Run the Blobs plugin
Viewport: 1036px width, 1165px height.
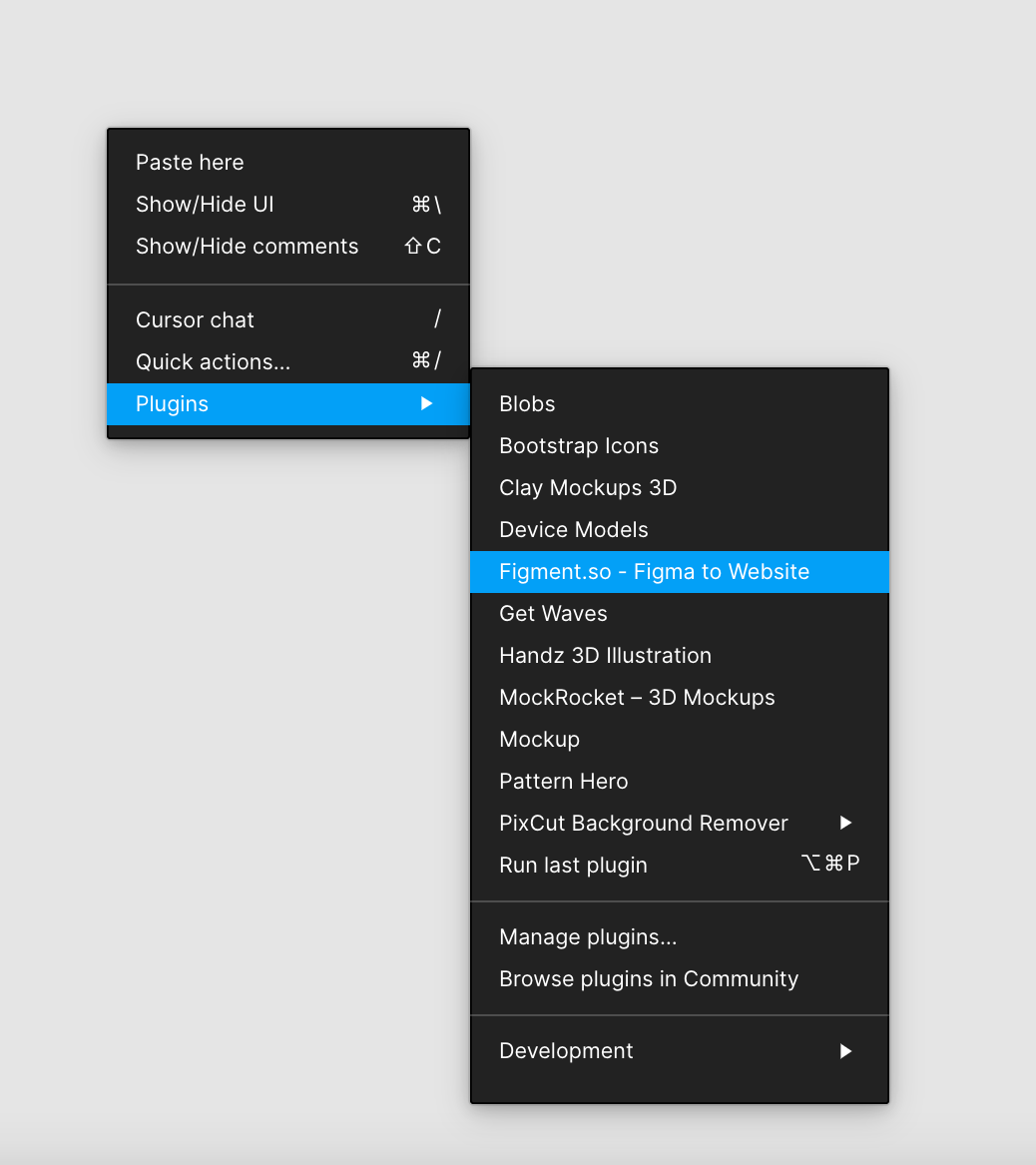point(680,404)
